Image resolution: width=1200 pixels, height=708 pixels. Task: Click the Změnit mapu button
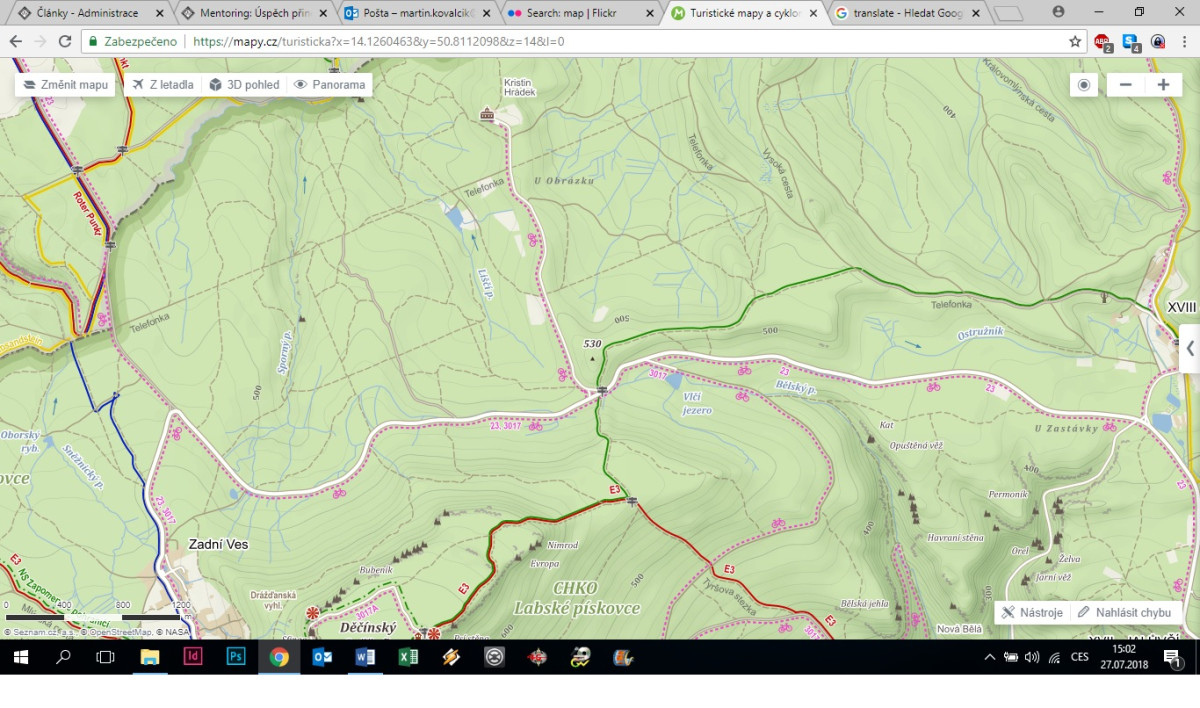pyautogui.click(x=66, y=85)
